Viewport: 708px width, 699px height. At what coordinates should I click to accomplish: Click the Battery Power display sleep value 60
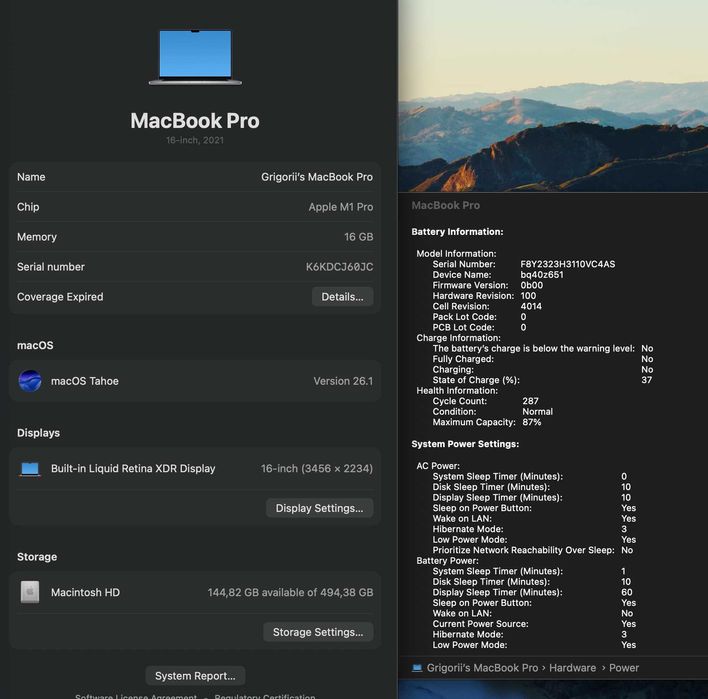627,592
